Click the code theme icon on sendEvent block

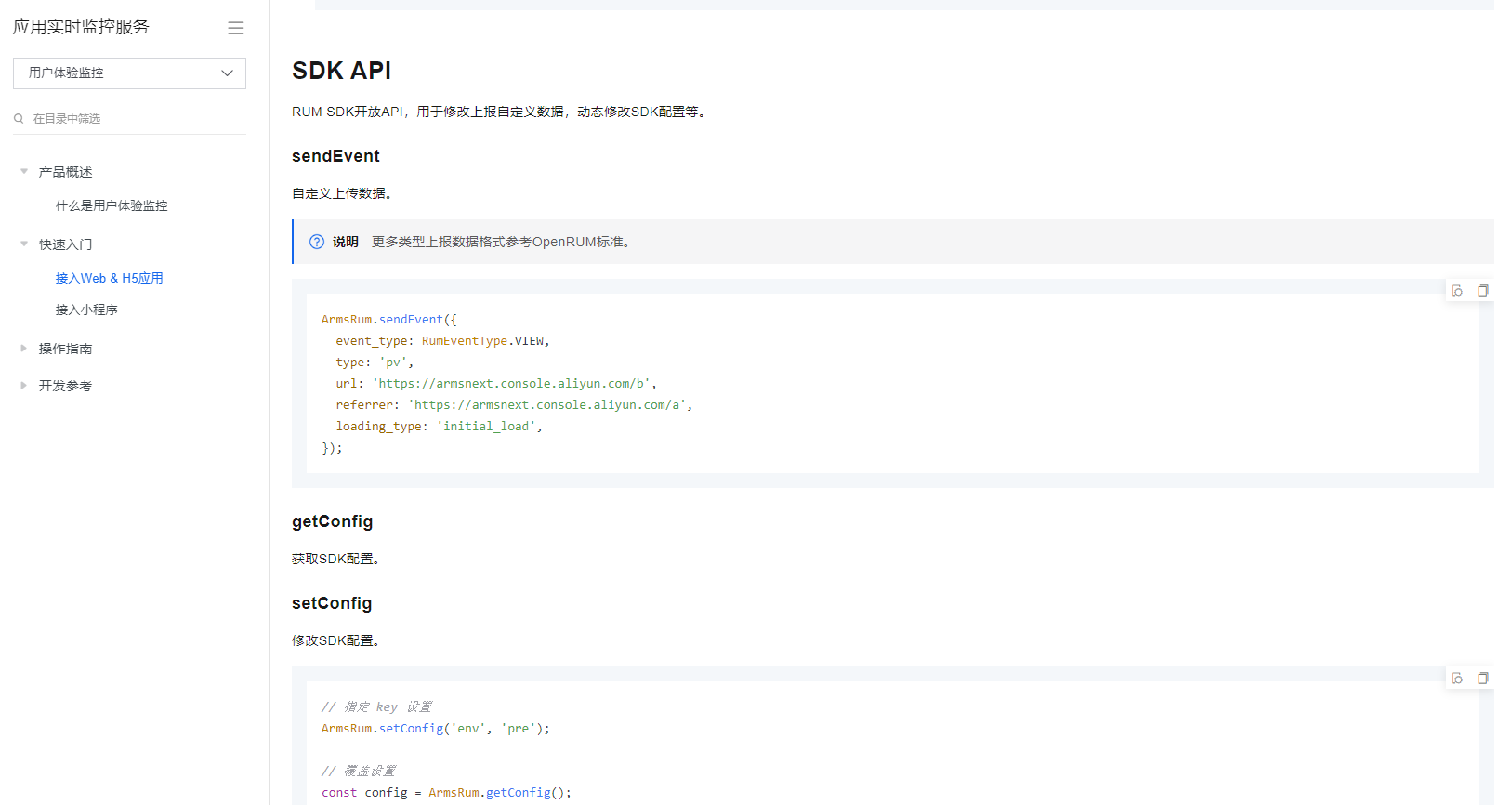coord(1457,291)
